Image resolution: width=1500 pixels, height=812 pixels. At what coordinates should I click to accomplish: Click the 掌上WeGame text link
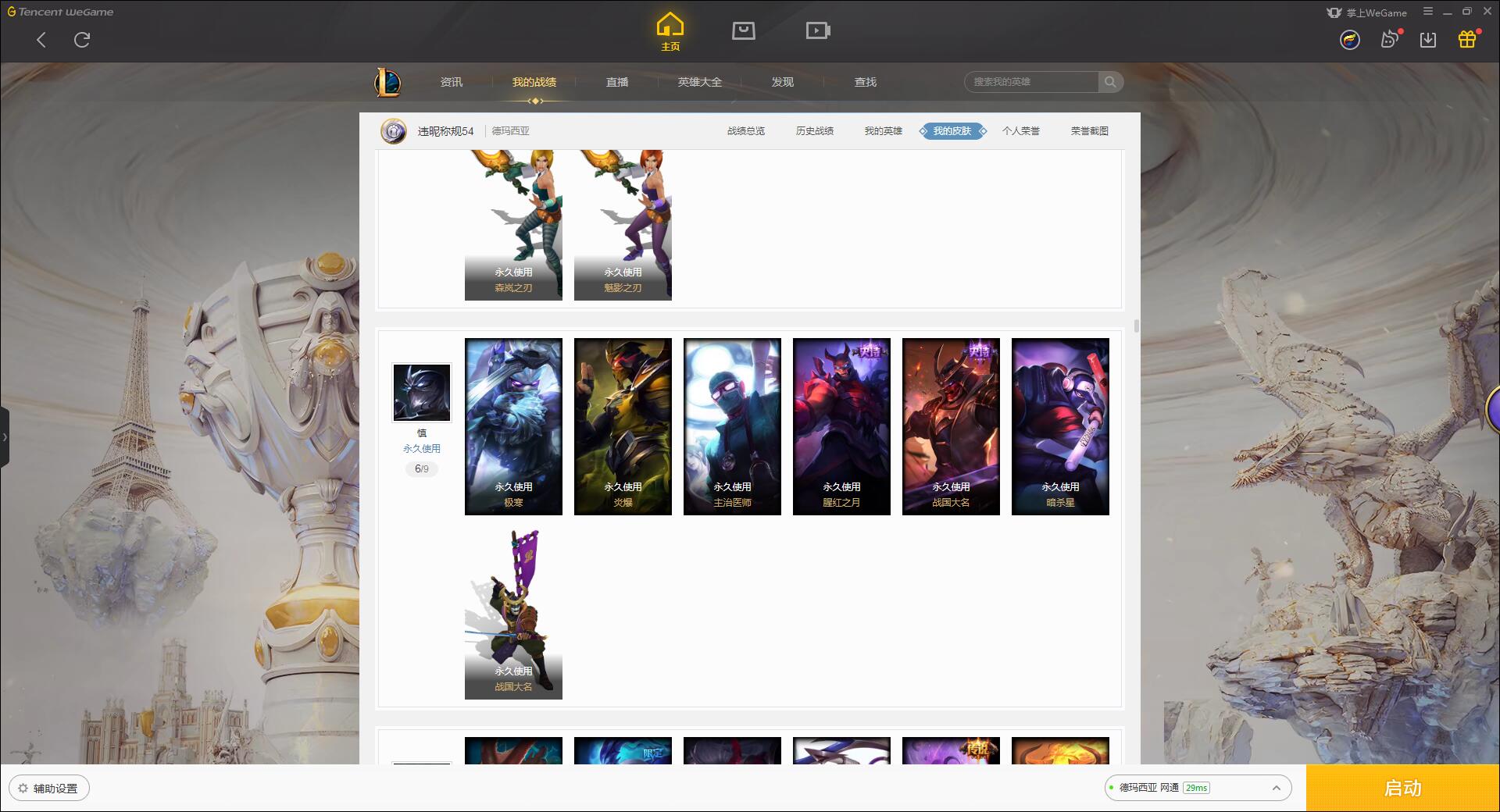(1376, 12)
